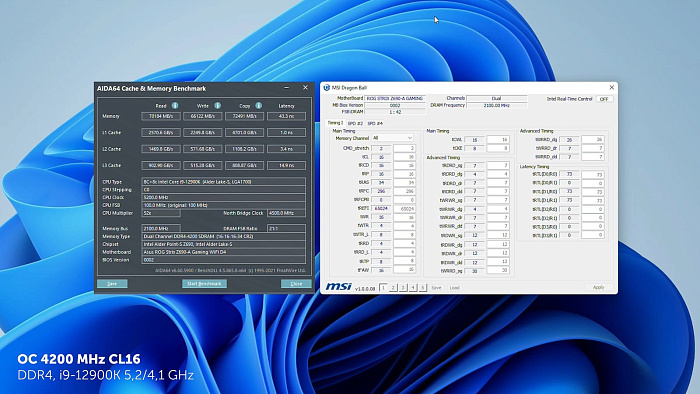
Task: Click the Memory Read value 70184 MB/s
Action: tap(161, 116)
